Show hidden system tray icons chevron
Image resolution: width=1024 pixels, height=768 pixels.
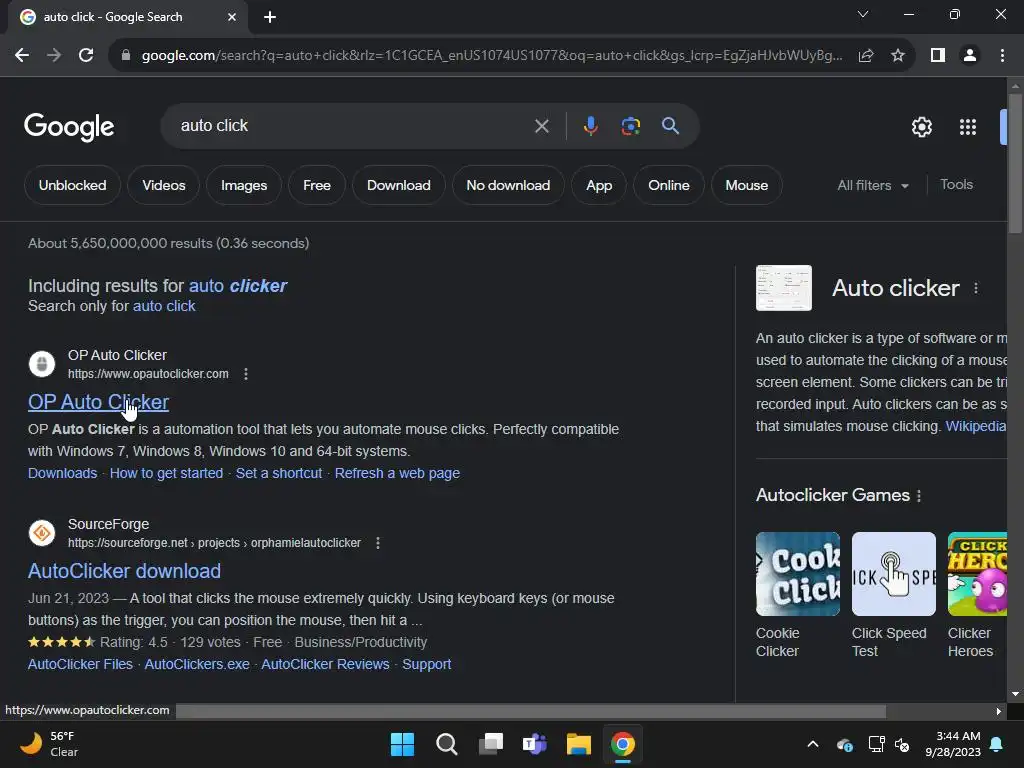pyautogui.click(x=813, y=744)
